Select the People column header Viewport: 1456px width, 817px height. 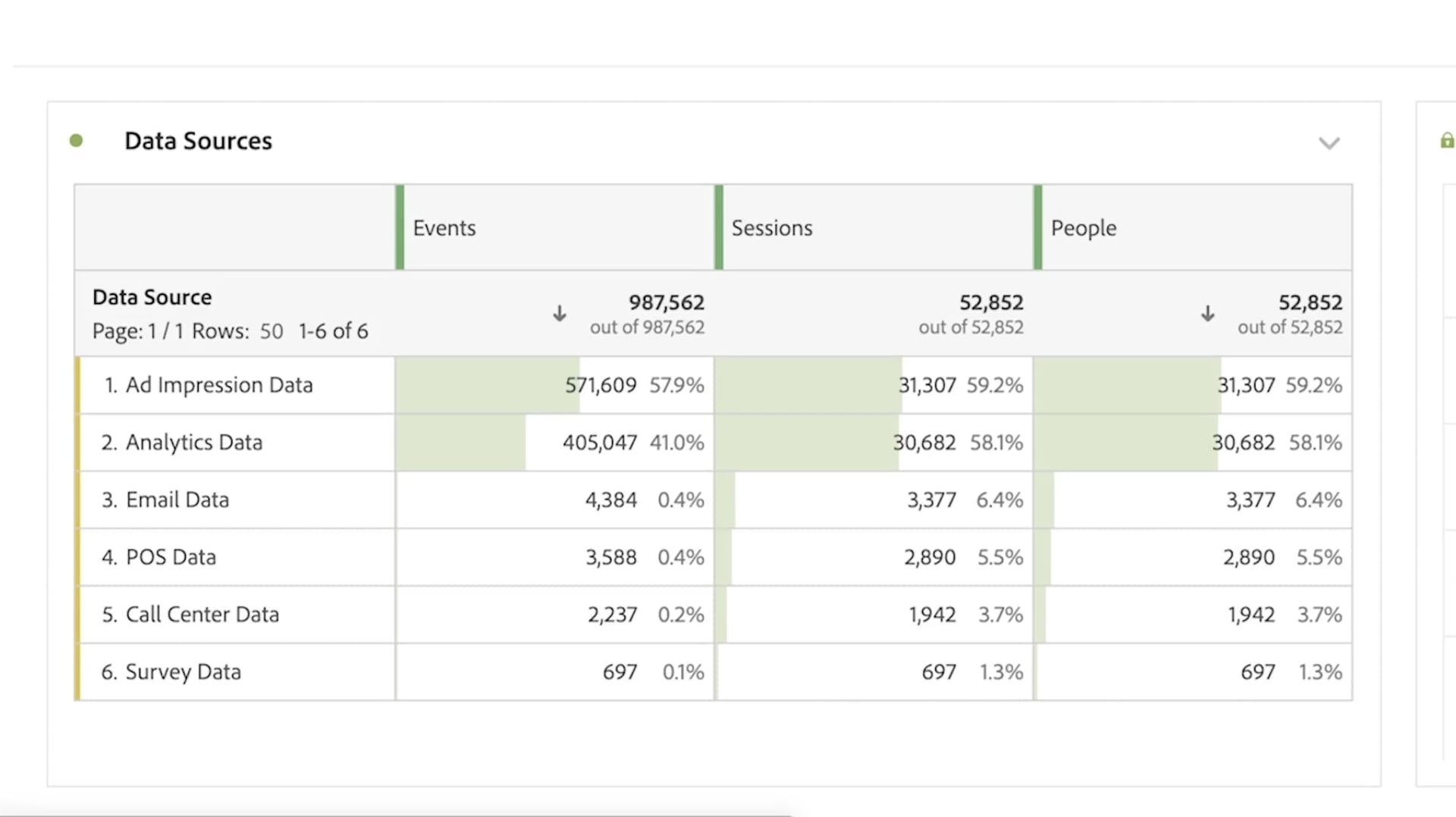[x=1083, y=228]
